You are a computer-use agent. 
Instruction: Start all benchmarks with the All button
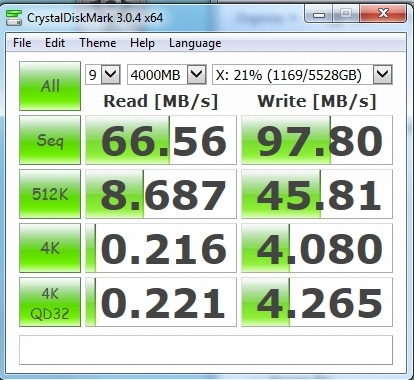(x=50, y=86)
